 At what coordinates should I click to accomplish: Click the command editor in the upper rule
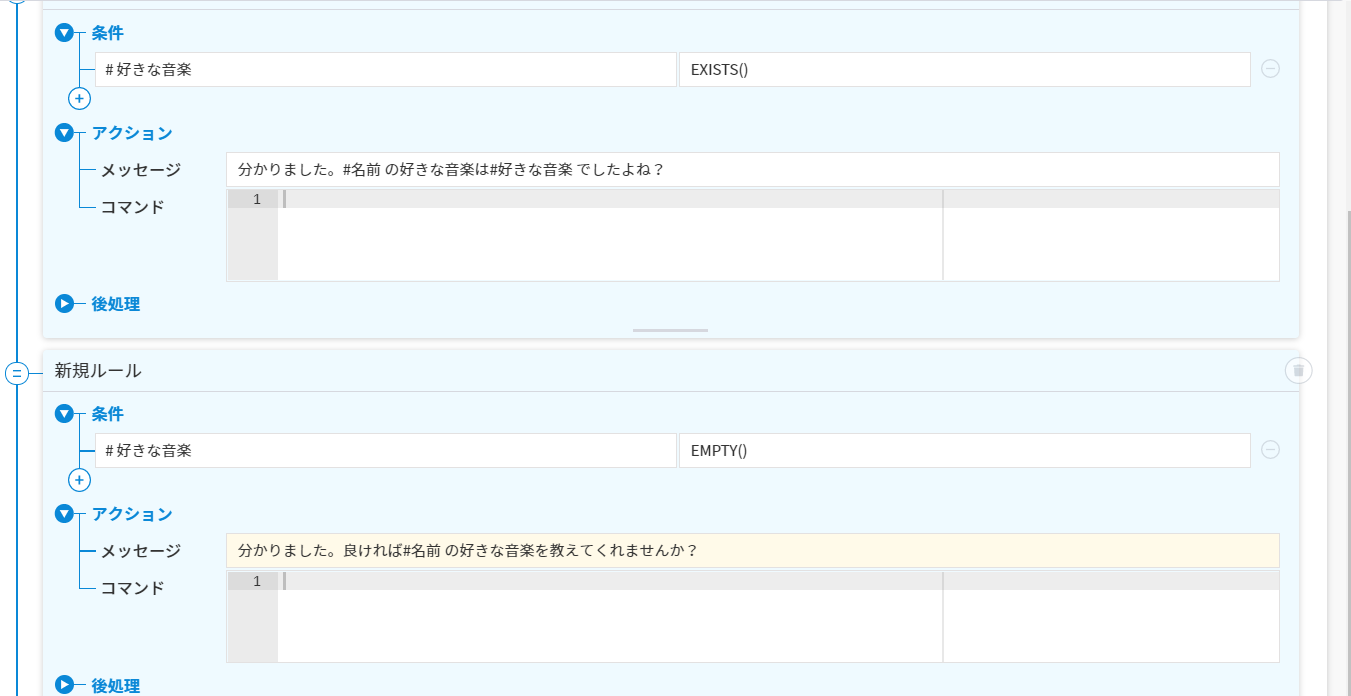click(753, 236)
